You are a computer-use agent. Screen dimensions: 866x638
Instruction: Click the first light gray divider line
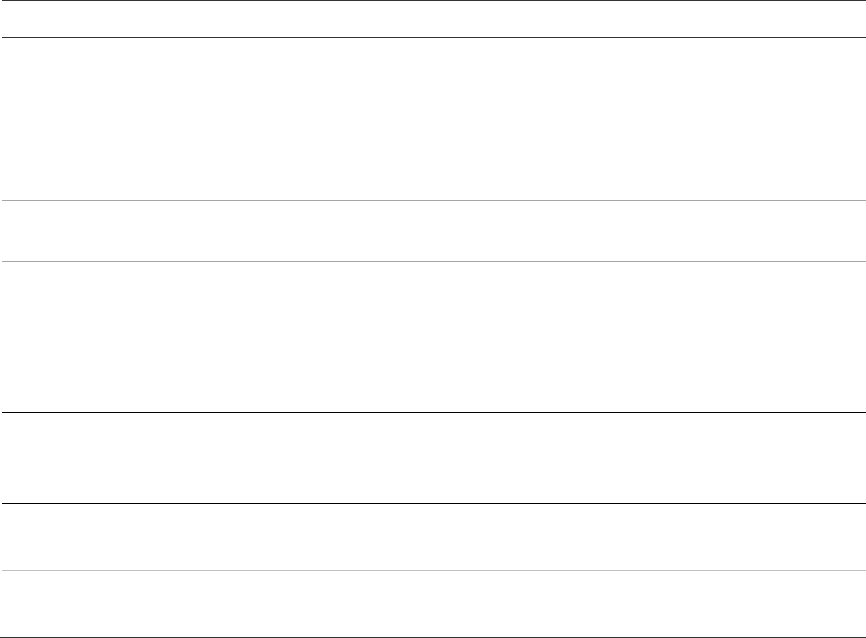coord(433,201)
